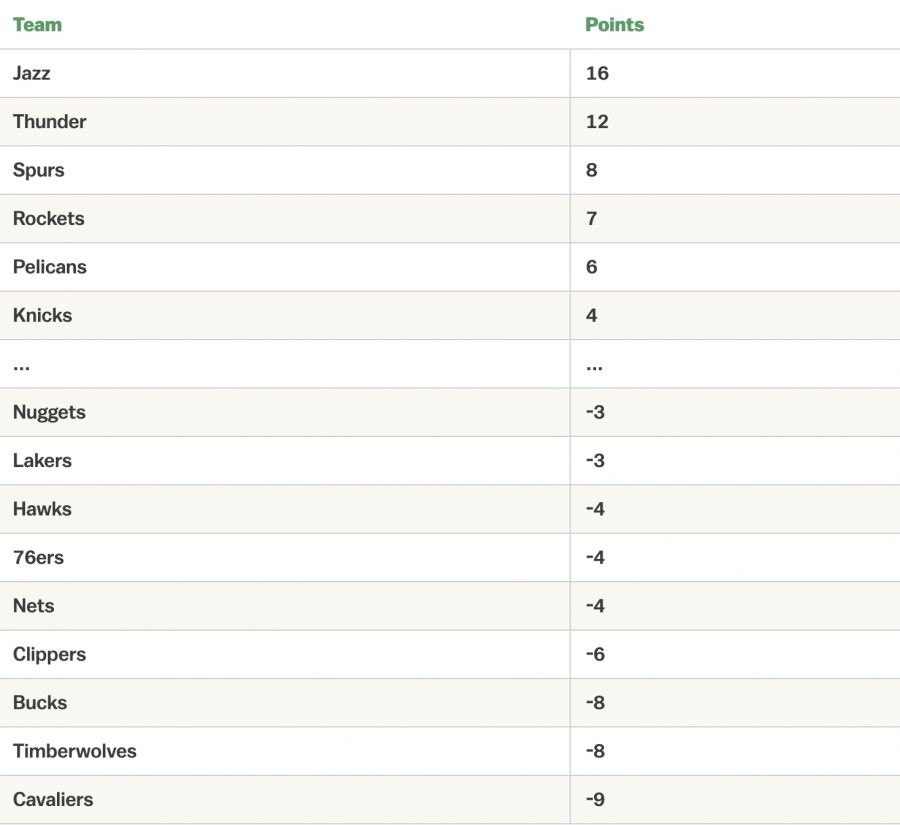Click the Lakers team name
This screenshot has height=825, width=900.
point(43,461)
